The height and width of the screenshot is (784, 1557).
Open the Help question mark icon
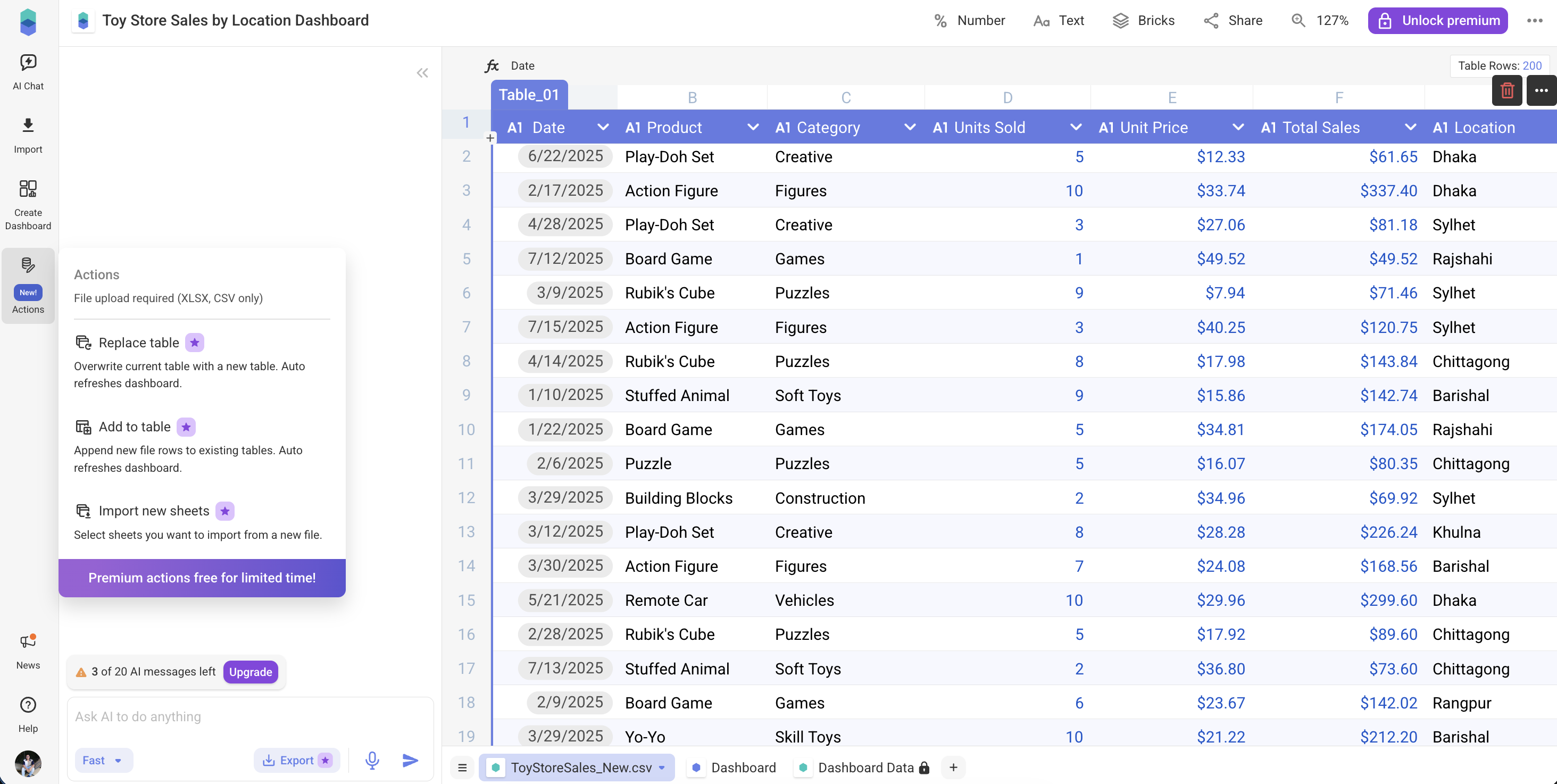pos(28,705)
